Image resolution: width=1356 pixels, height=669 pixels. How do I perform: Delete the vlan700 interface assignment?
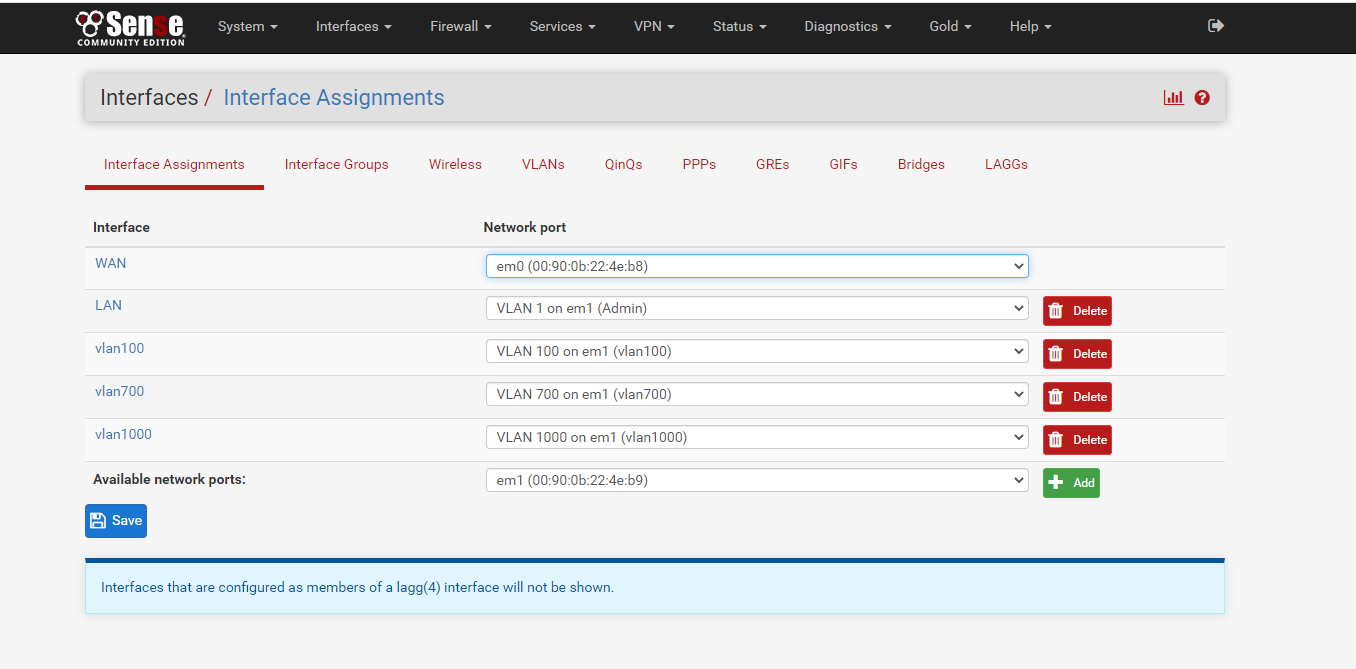1077,397
